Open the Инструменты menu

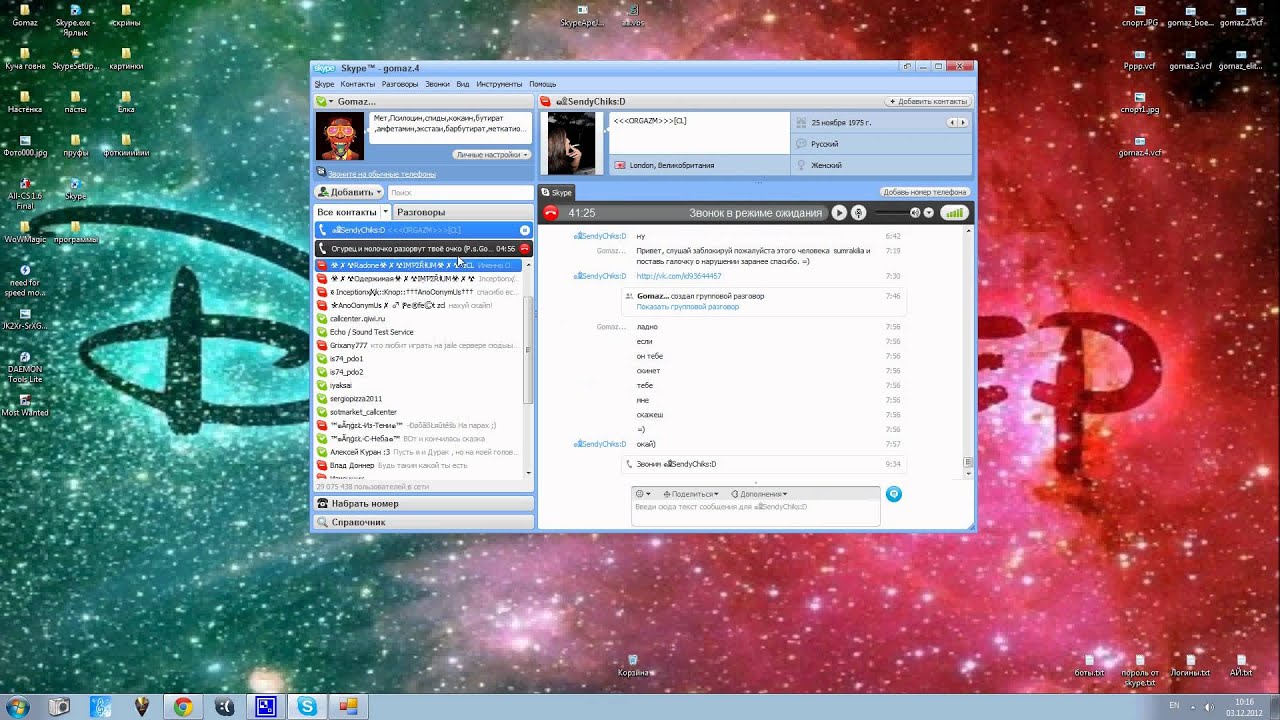point(499,84)
